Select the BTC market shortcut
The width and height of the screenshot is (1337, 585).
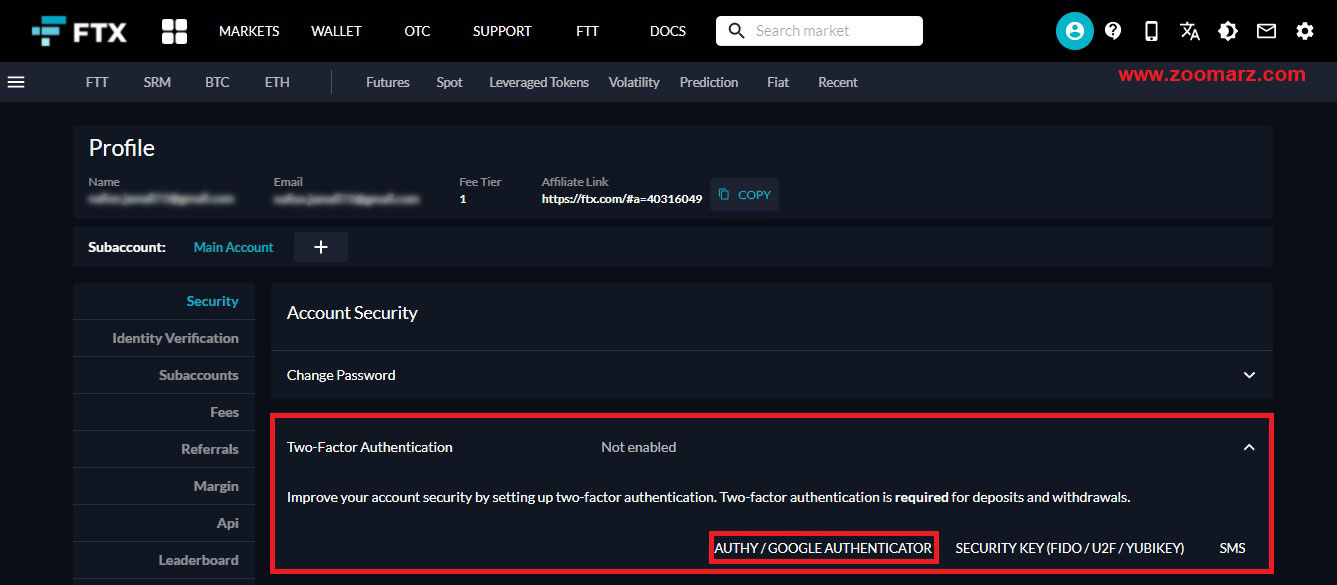[217, 82]
